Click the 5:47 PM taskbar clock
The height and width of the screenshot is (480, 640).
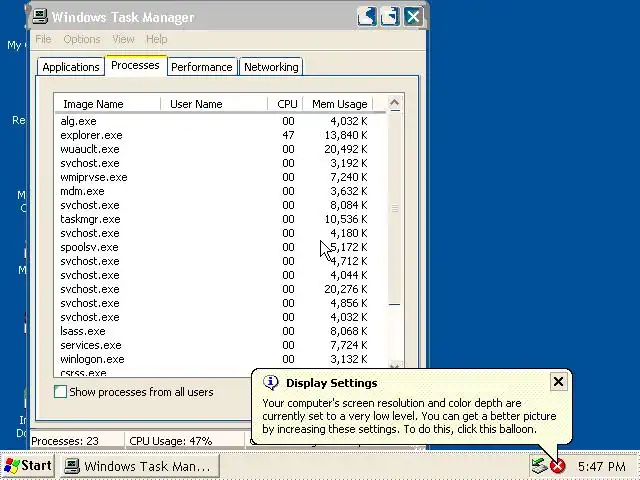(601, 466)
